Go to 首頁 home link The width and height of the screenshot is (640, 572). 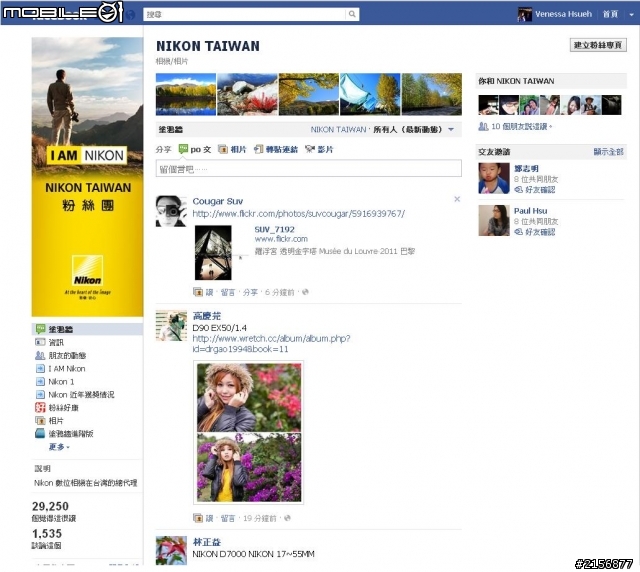(610, 14)
